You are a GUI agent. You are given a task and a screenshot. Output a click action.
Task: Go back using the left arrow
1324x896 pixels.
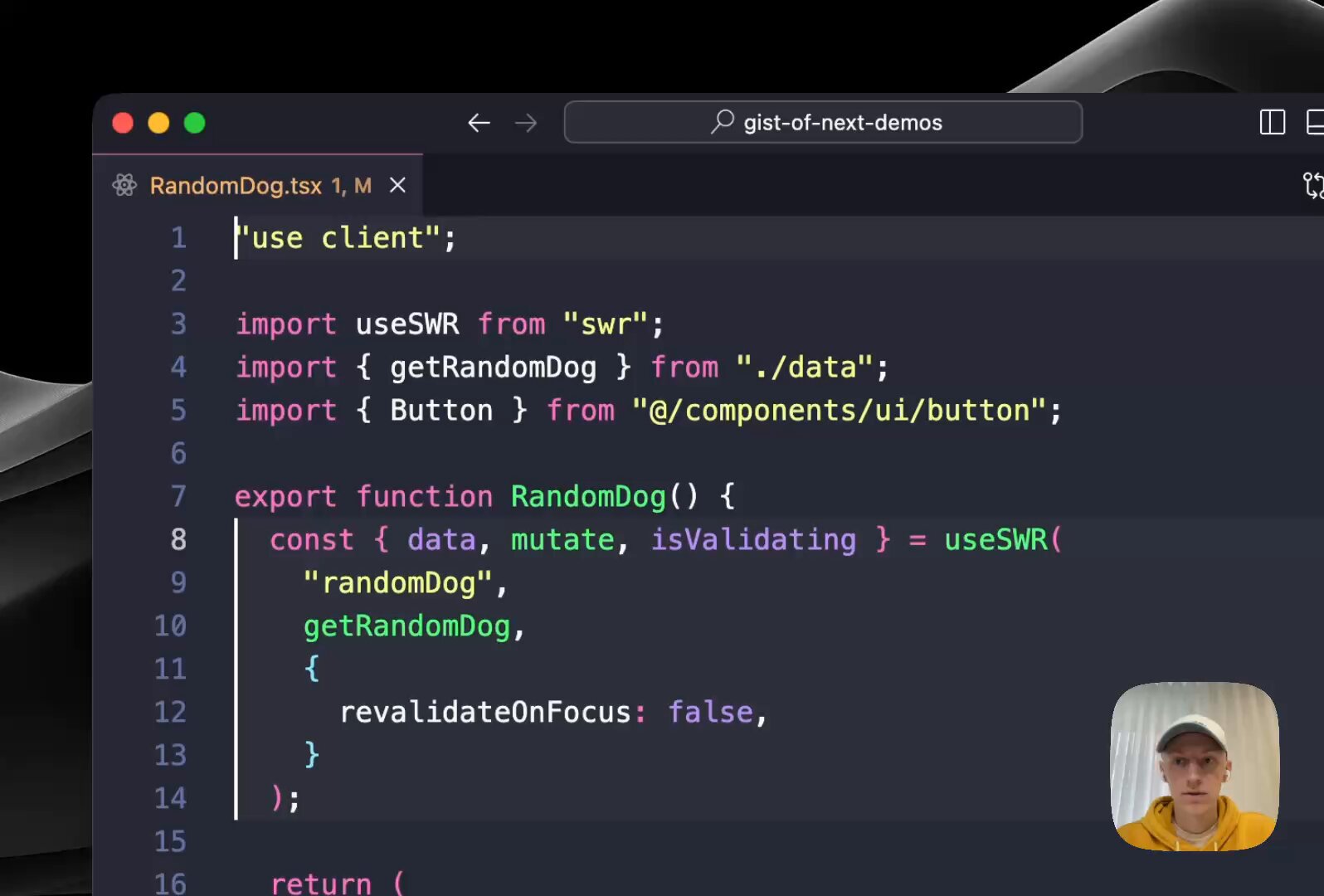[479, 123]
